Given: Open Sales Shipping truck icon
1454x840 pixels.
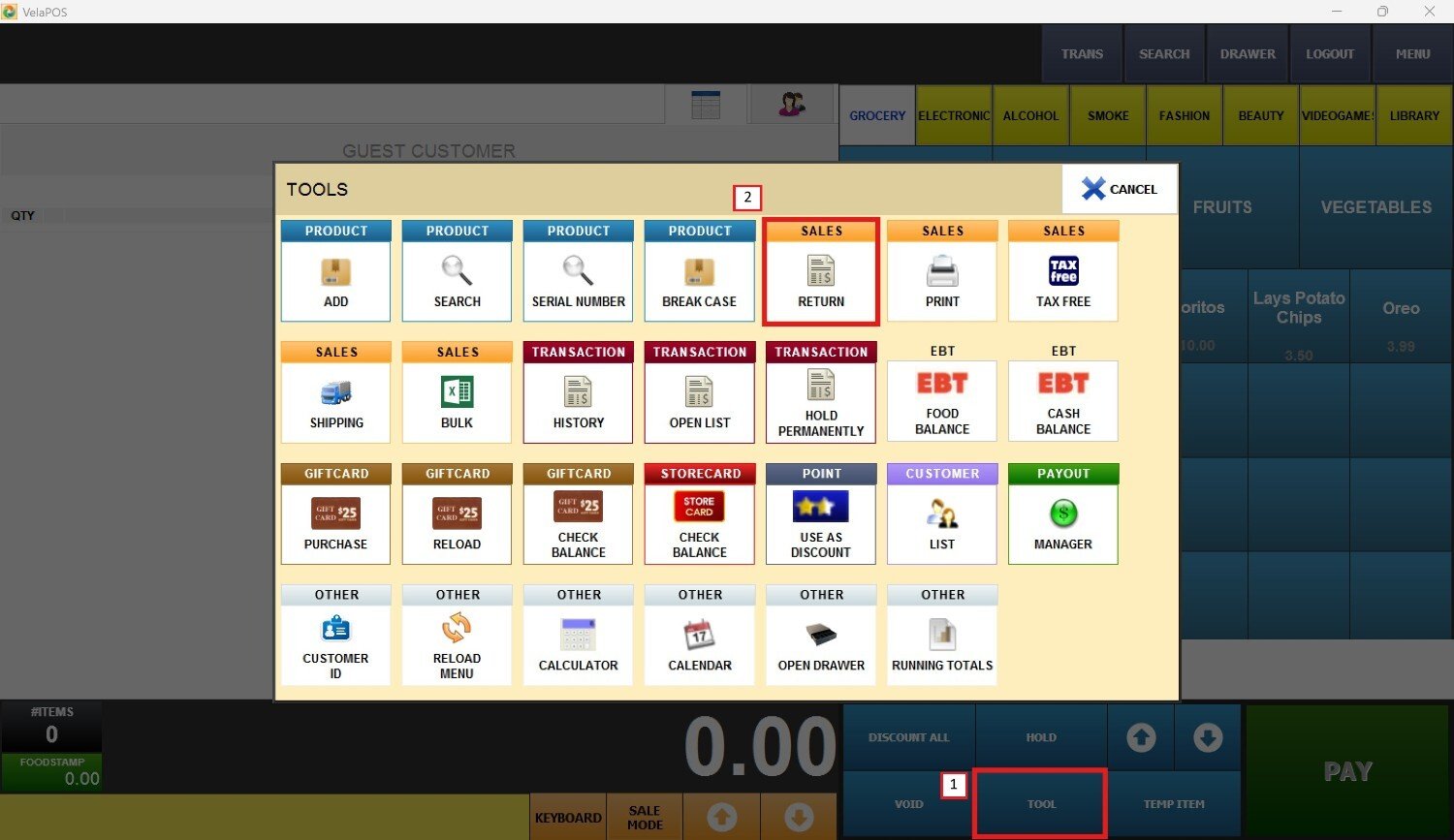Looking at the screenshot, I should coord(335,393).
